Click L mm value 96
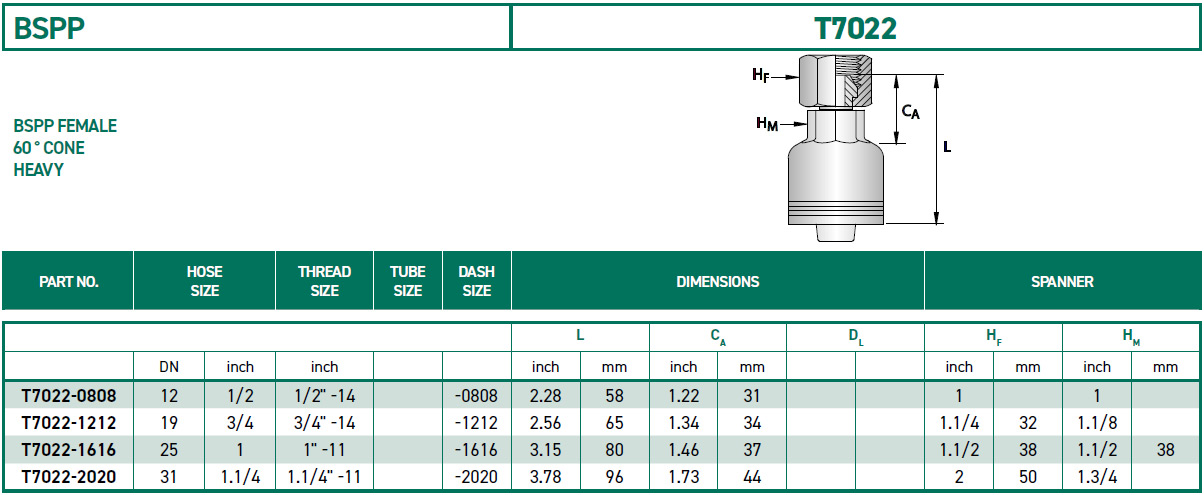 [x=614, y=477]
